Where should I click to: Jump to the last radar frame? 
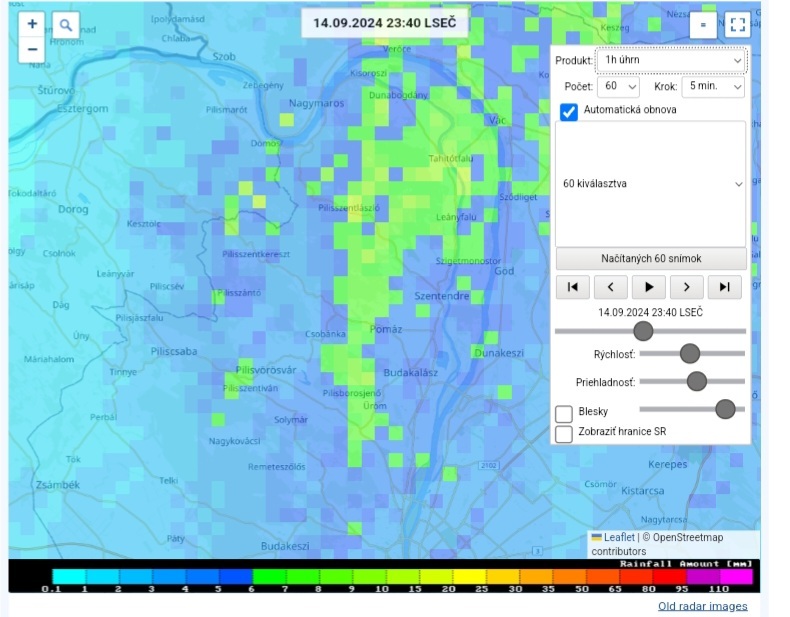pos(725,287)
